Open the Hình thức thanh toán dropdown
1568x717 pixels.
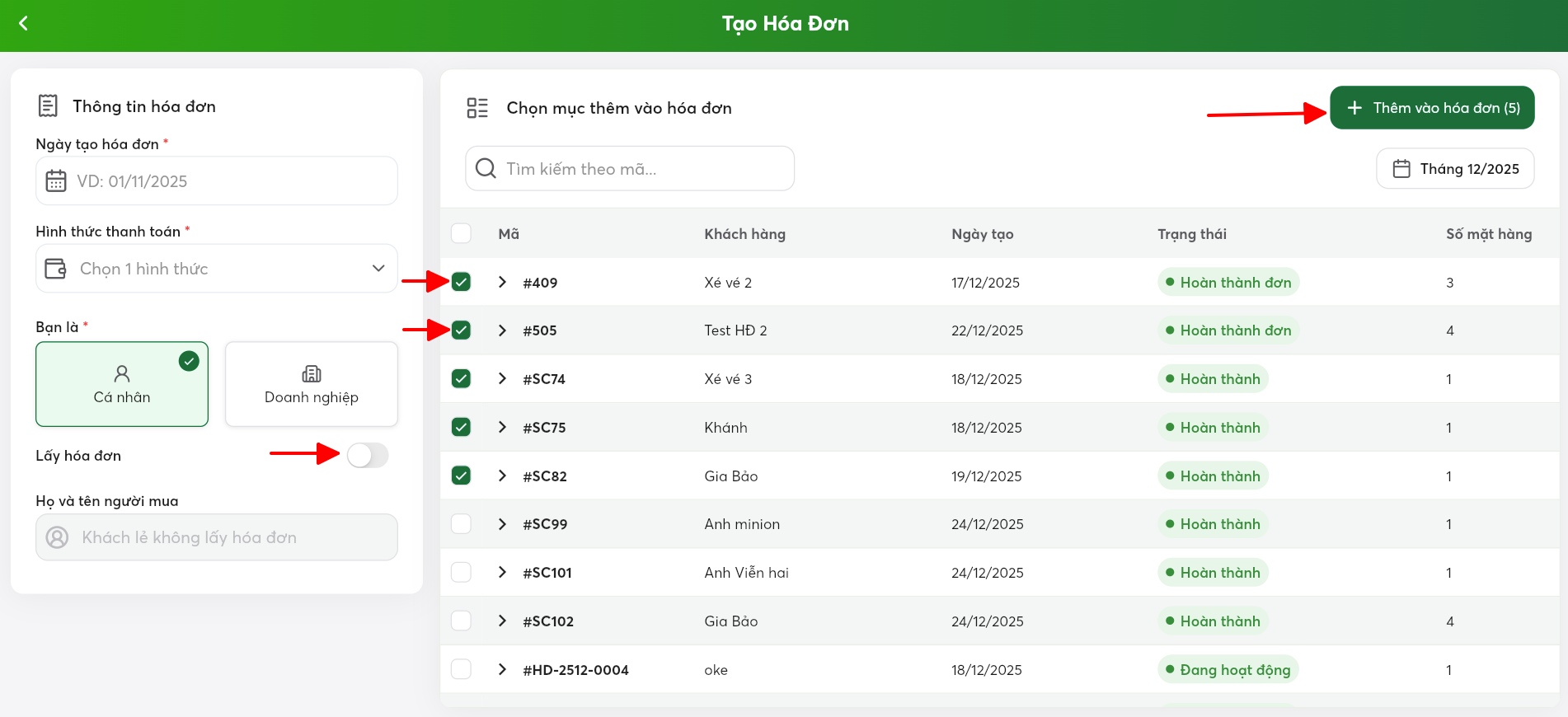pos(217,269)
